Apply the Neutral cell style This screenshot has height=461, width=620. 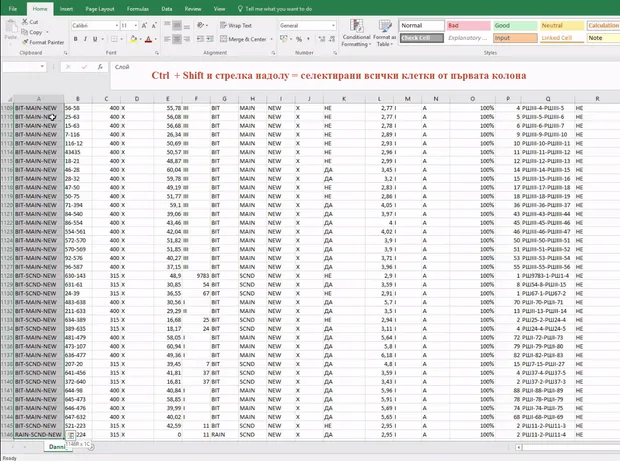pos(562,26)
